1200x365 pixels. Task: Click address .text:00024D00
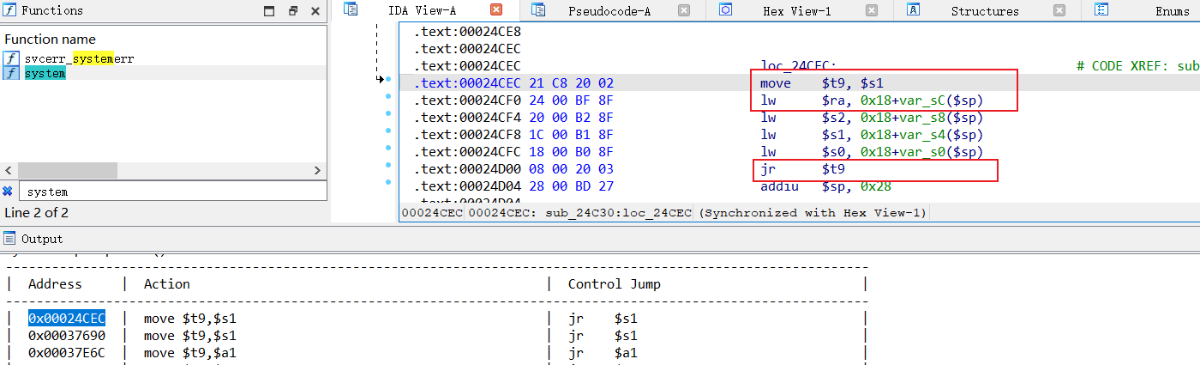click(x=466, y=169)
